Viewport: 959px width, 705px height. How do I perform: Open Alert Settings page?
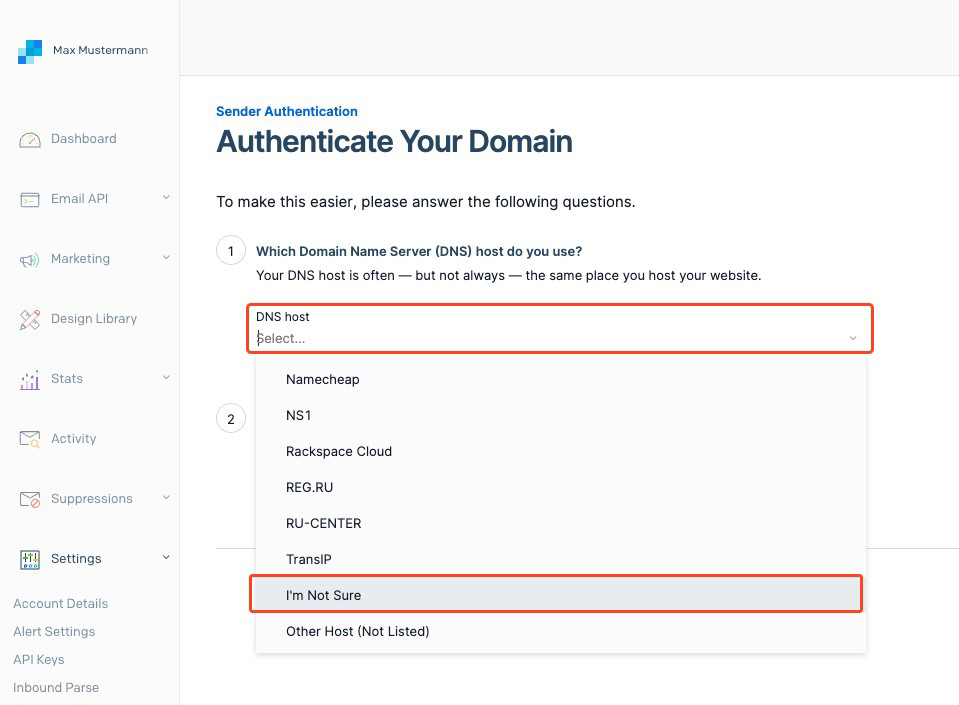(x=54, y=632)
